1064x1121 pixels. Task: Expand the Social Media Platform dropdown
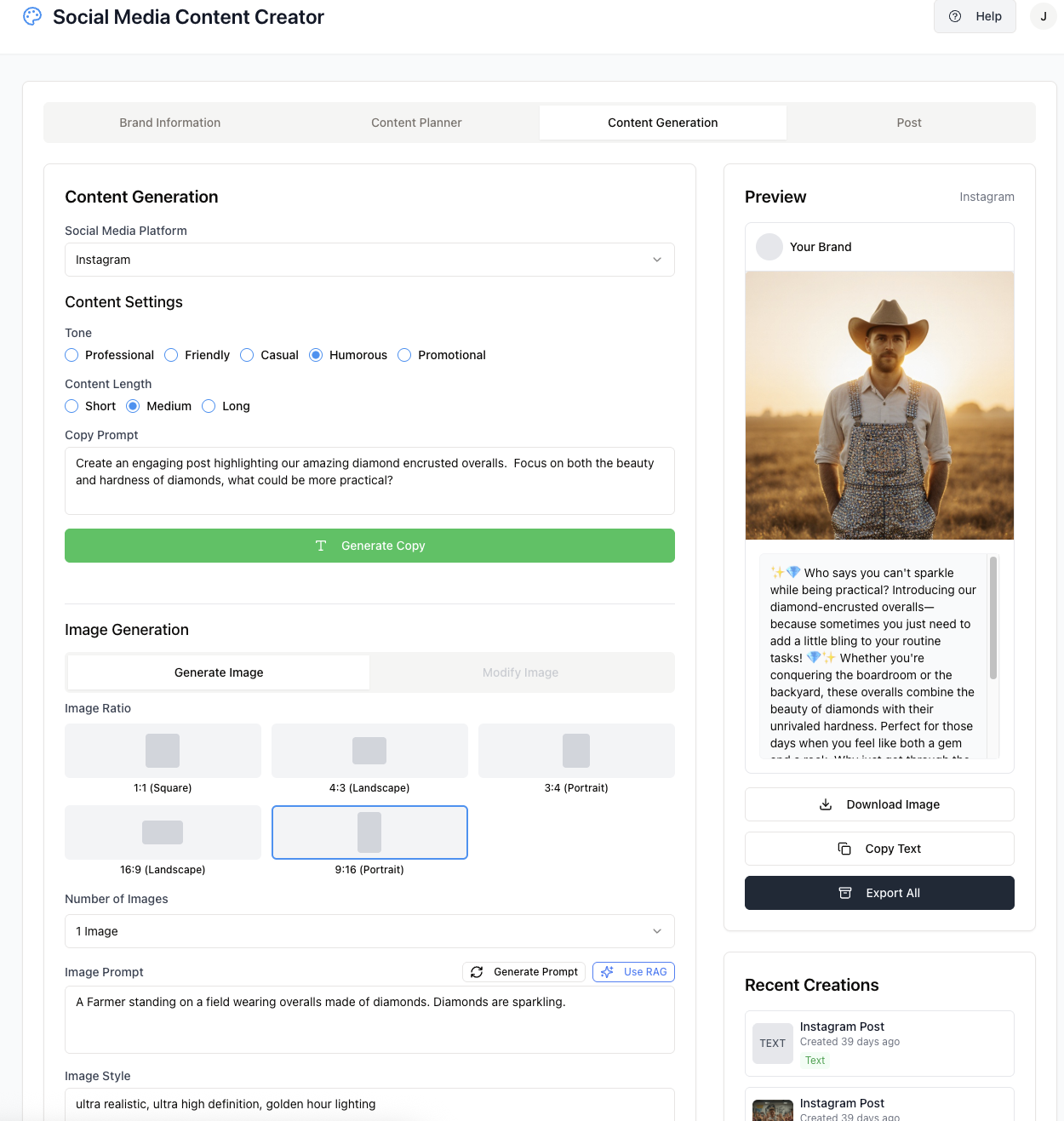(x=369, y=260)
